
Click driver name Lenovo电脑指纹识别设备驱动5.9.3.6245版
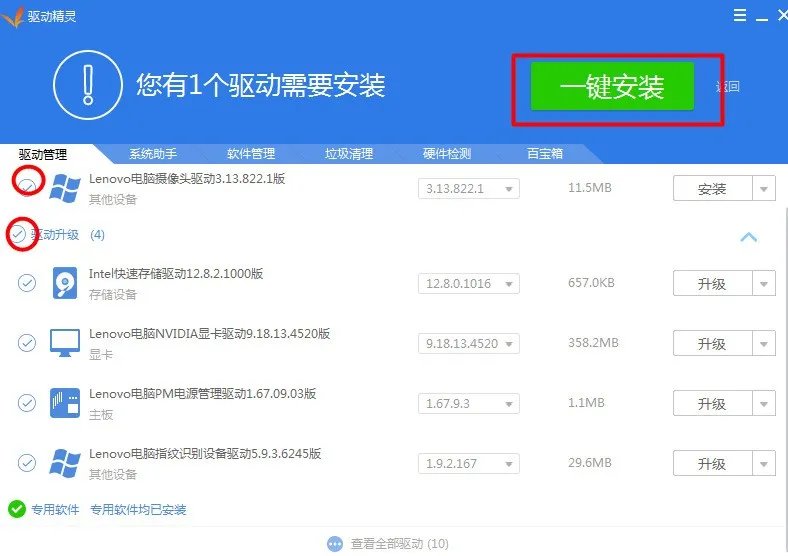click(205, 453)
